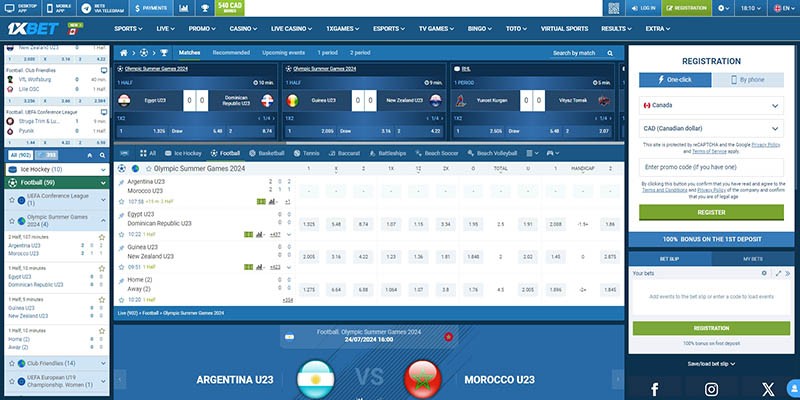Switch to MY BETS tab
The image size is (800, 400).
(753, 259)
